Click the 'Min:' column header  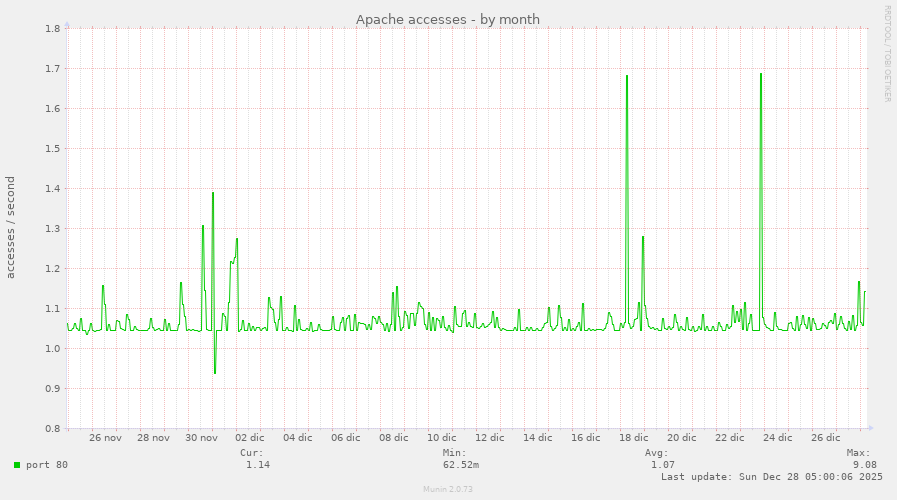tap(454, 453)
